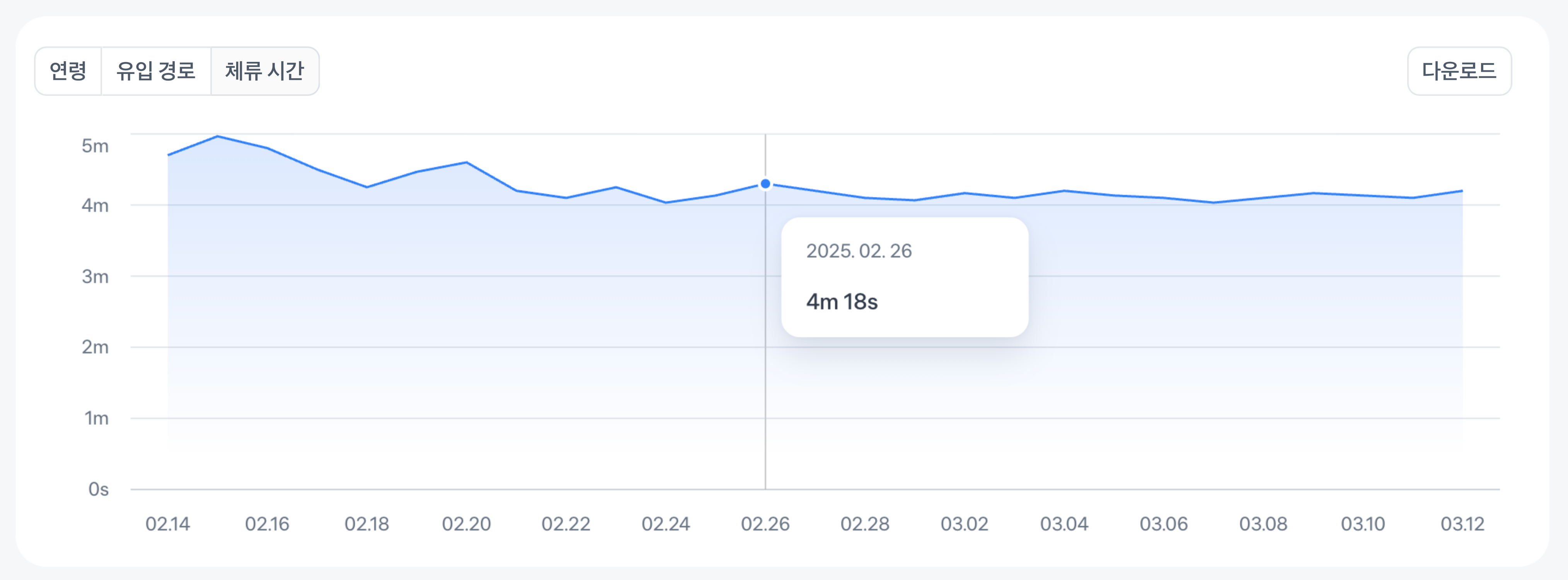The width and height of the screenshot is (1568, 580).
Task: Select the 02.18 date label on axis
Action: [366, 524]
